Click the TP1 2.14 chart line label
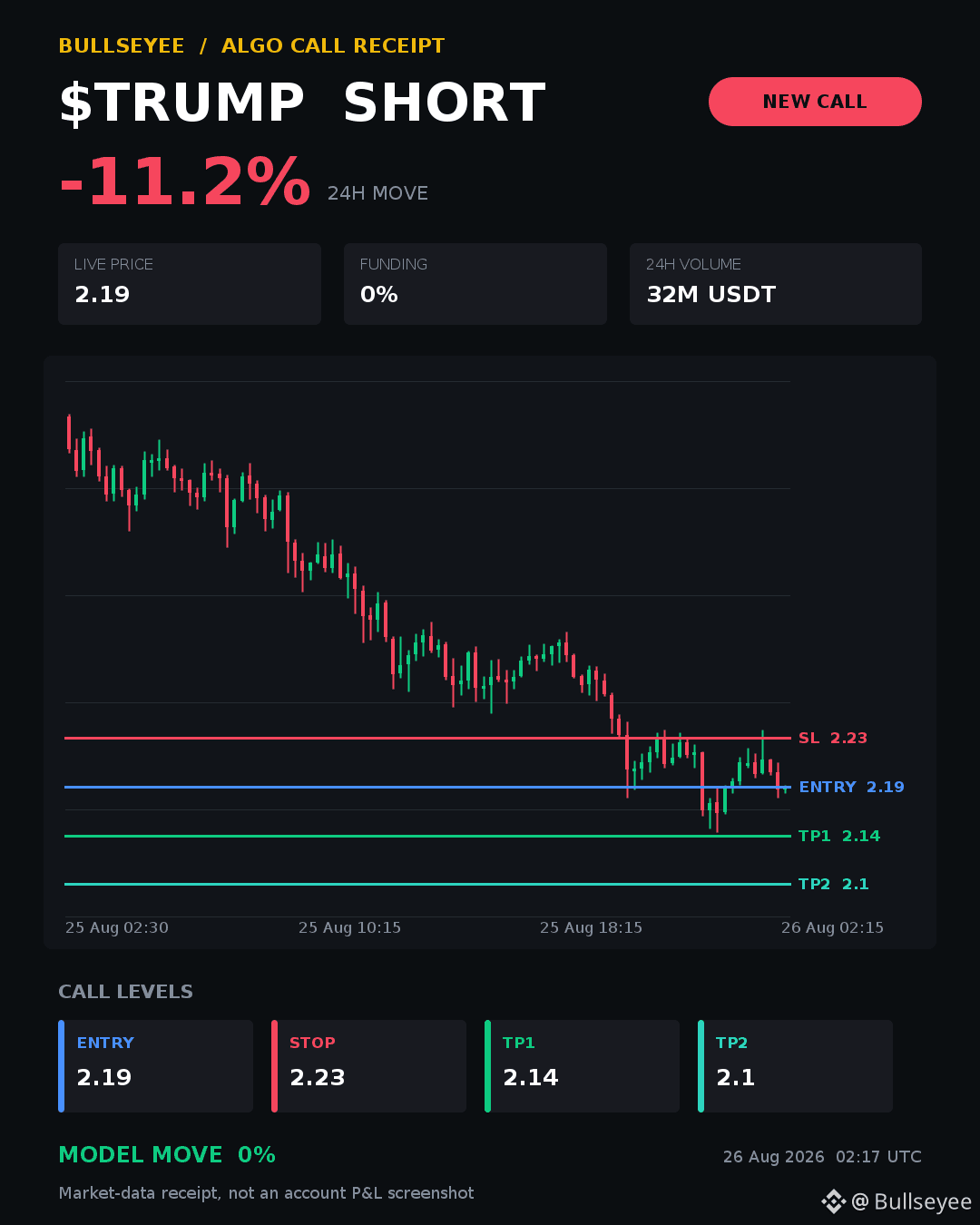 click(x=839, y=837)
